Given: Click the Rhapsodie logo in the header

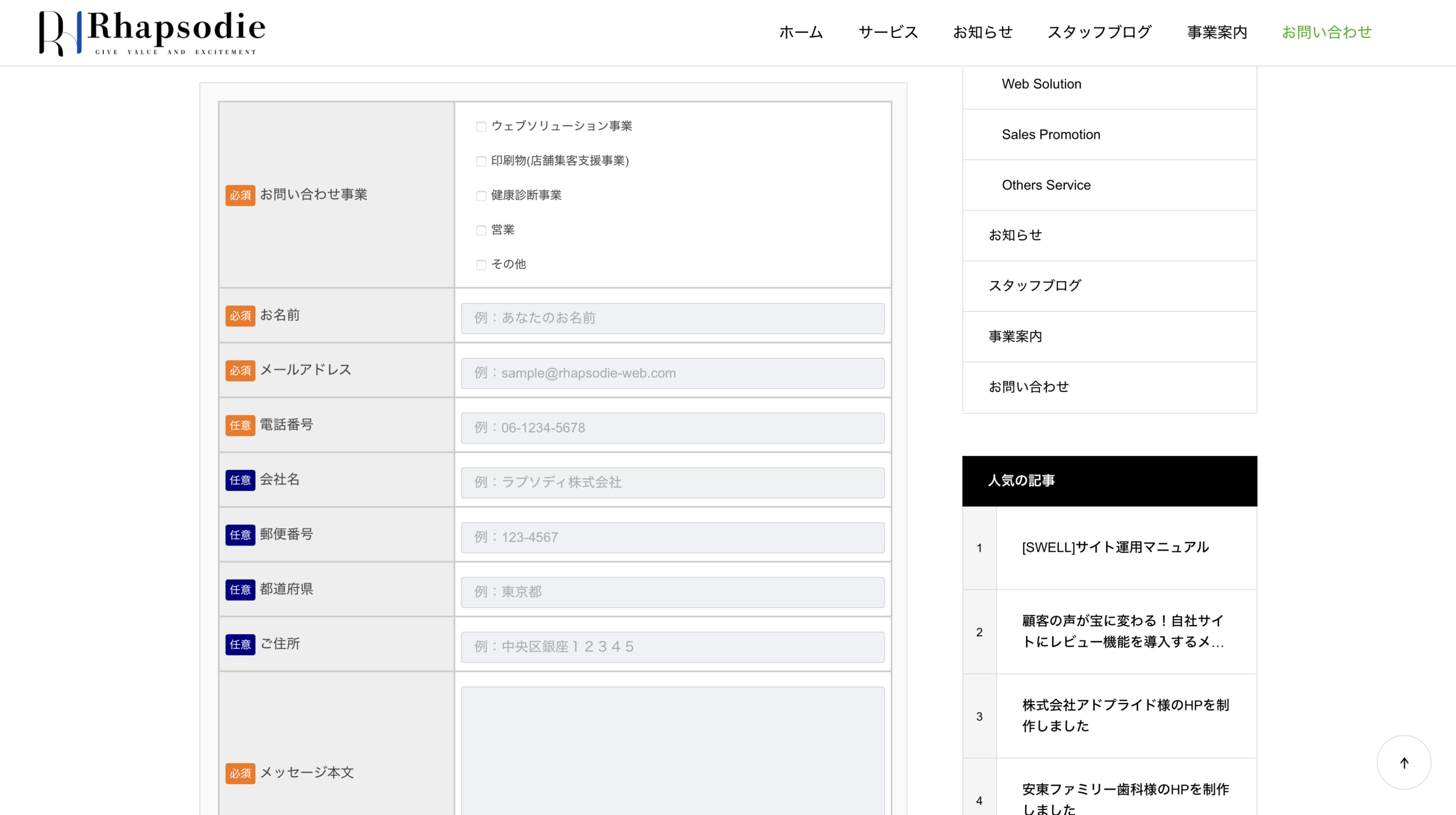Looking at the screenshot, I should [152, 32].
